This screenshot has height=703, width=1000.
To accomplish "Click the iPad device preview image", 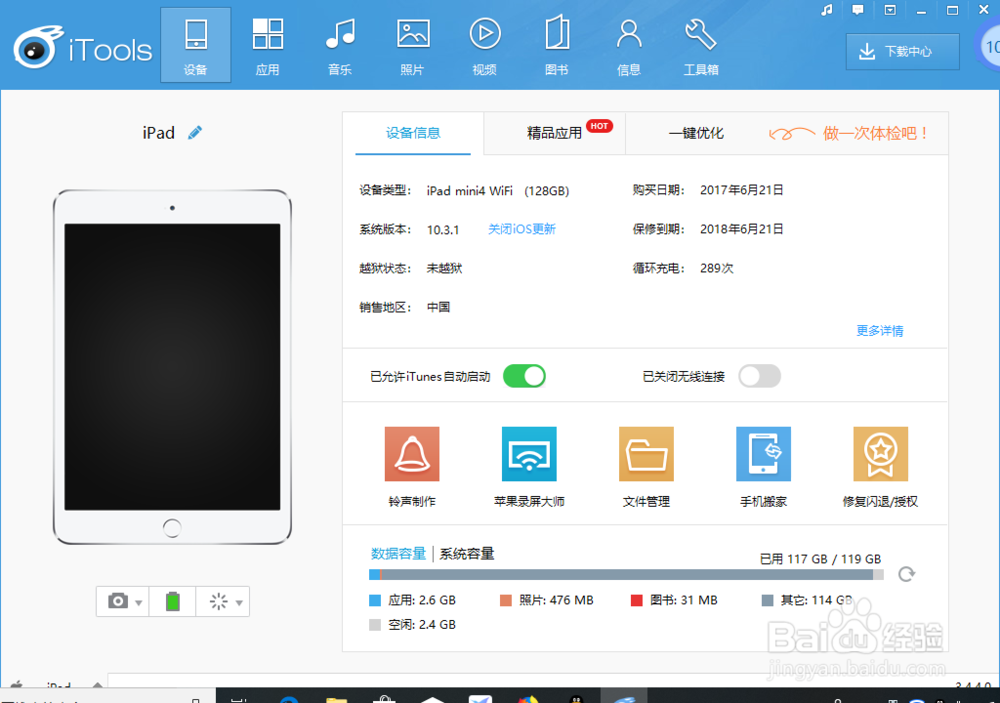I will (x=172, y=367).
